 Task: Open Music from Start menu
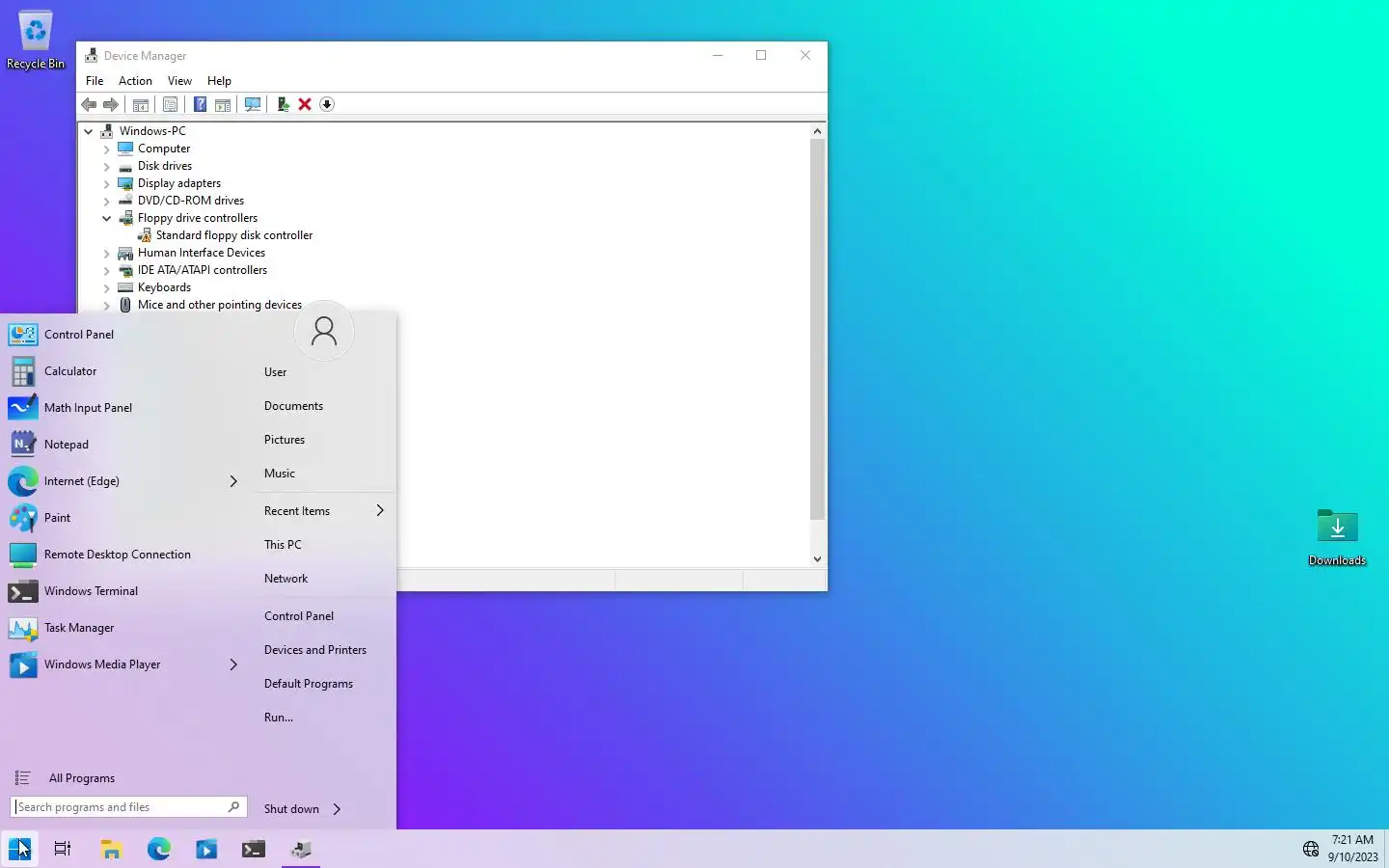280,474
